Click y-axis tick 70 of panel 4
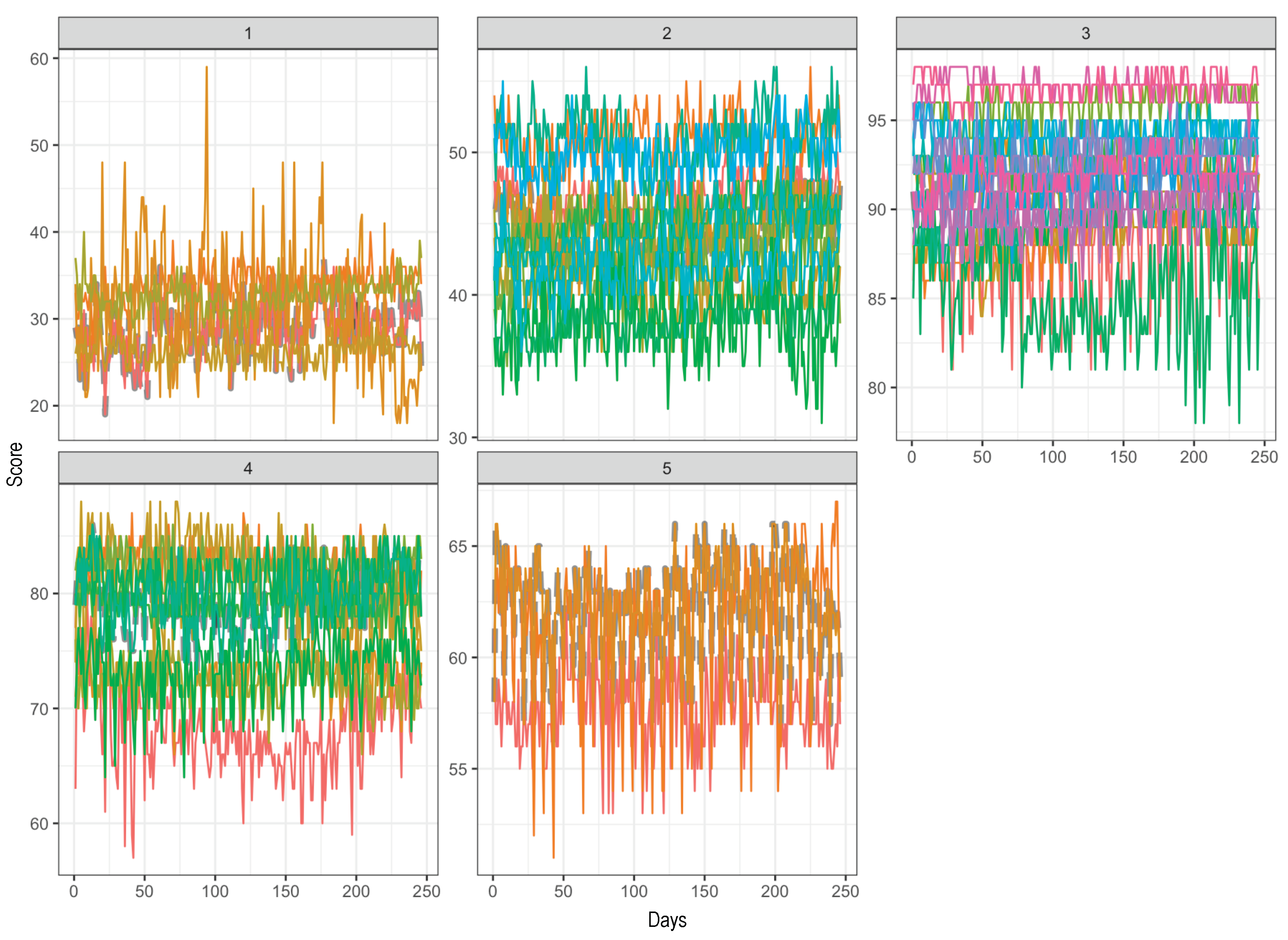This screenshot has height=940, width=1288. (x=39, y=709)
